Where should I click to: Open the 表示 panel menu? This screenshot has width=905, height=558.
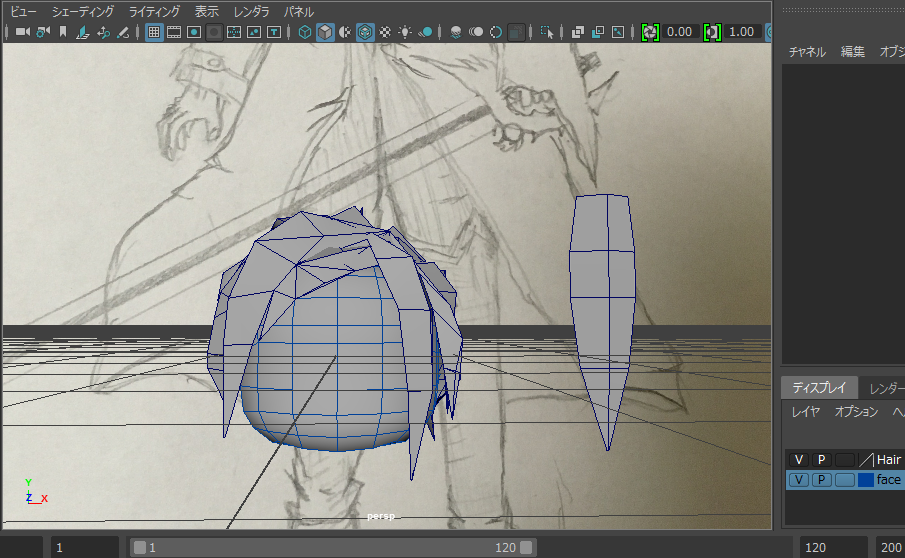207,12
